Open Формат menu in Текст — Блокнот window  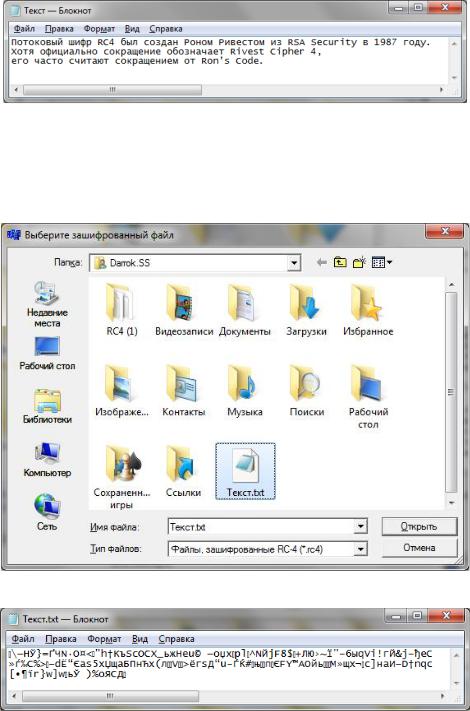[x=99, y=29]
